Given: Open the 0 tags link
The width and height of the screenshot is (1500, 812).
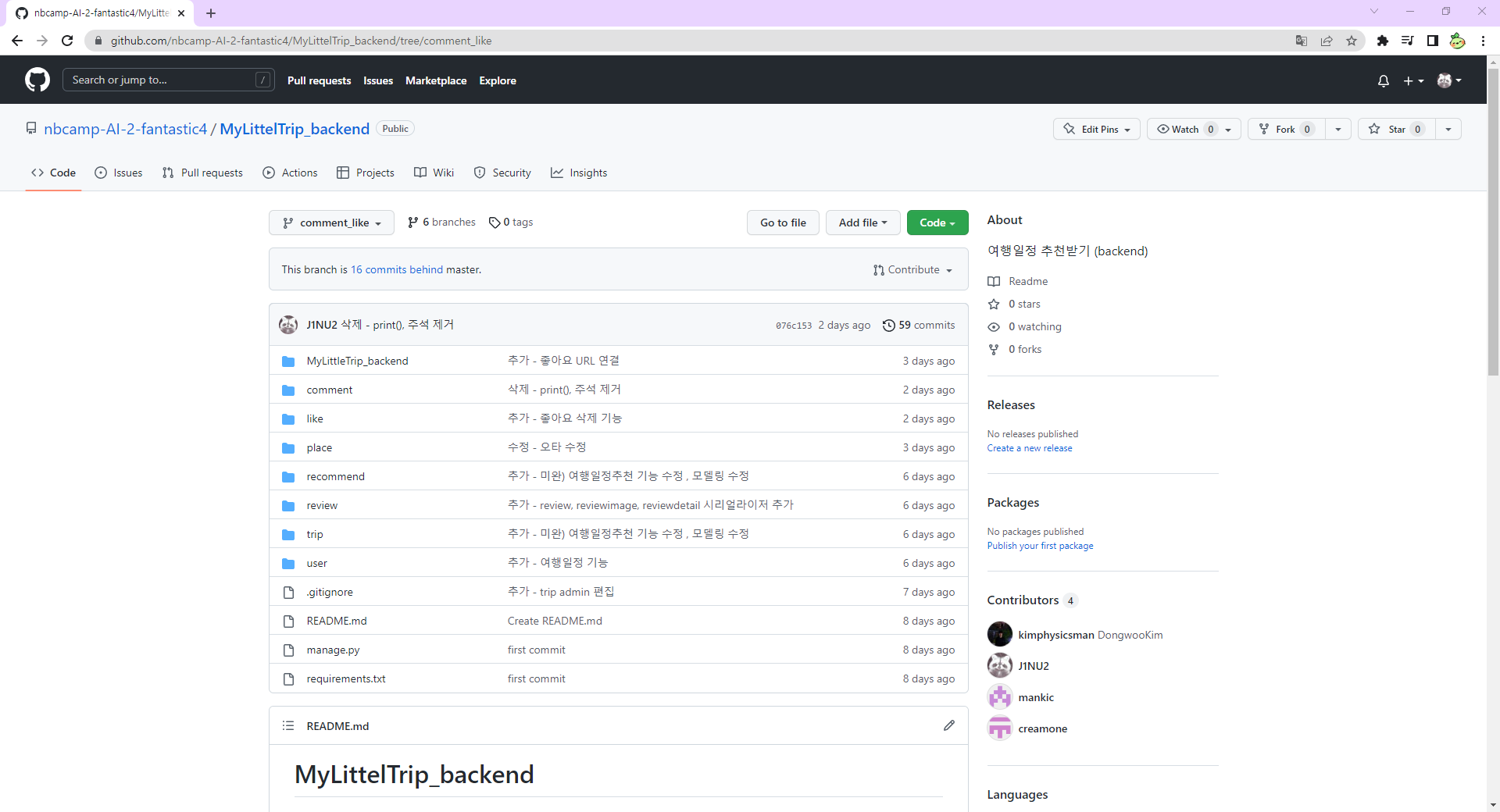Looking at the screenshot, I should pyautogui.click(x=511, y=223).
